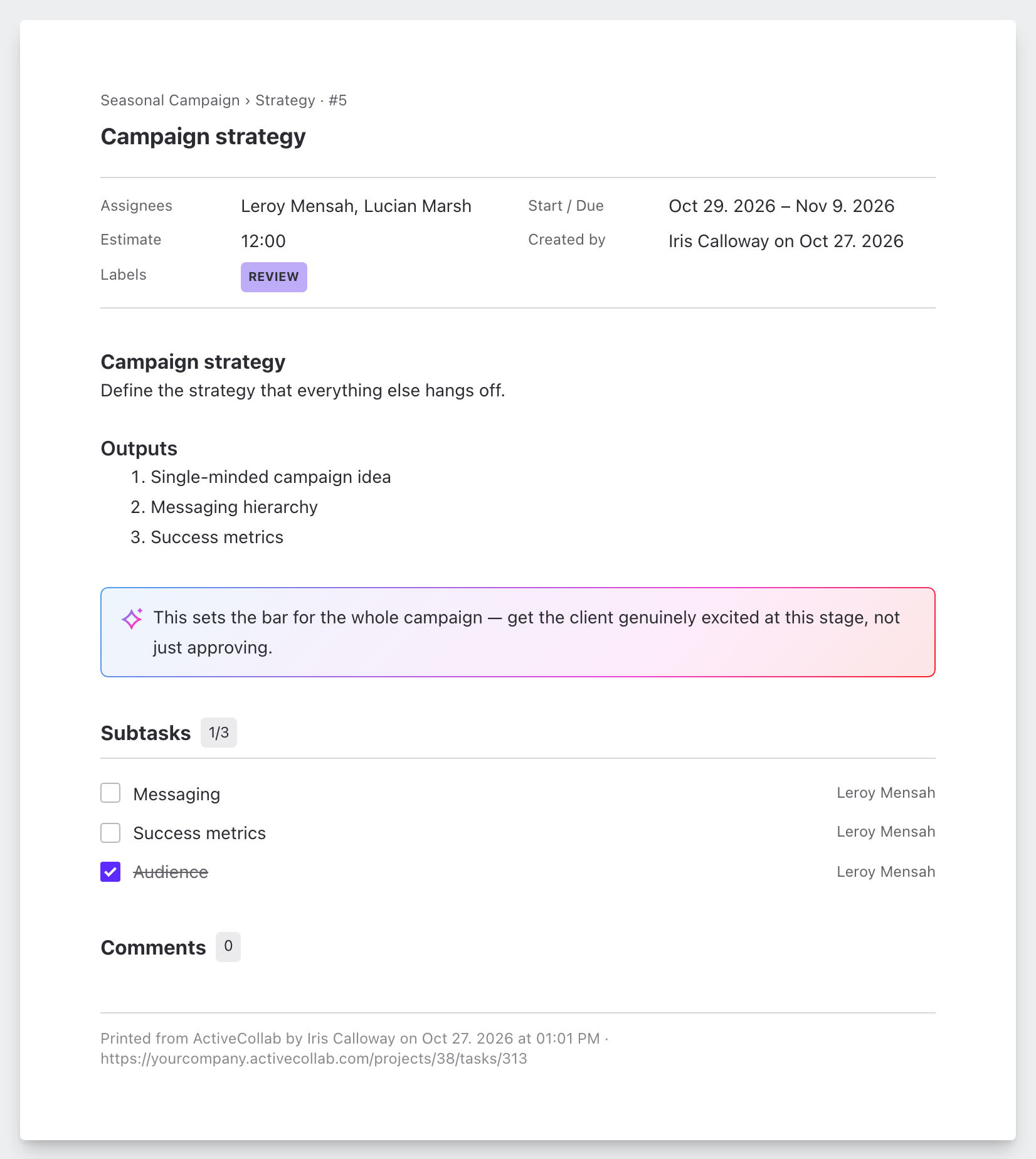Image resolution: width=1036 pixels, height=1159 pixels.
Task: Click Leroy Mensah on the Success metrics row
Action: 886,832
